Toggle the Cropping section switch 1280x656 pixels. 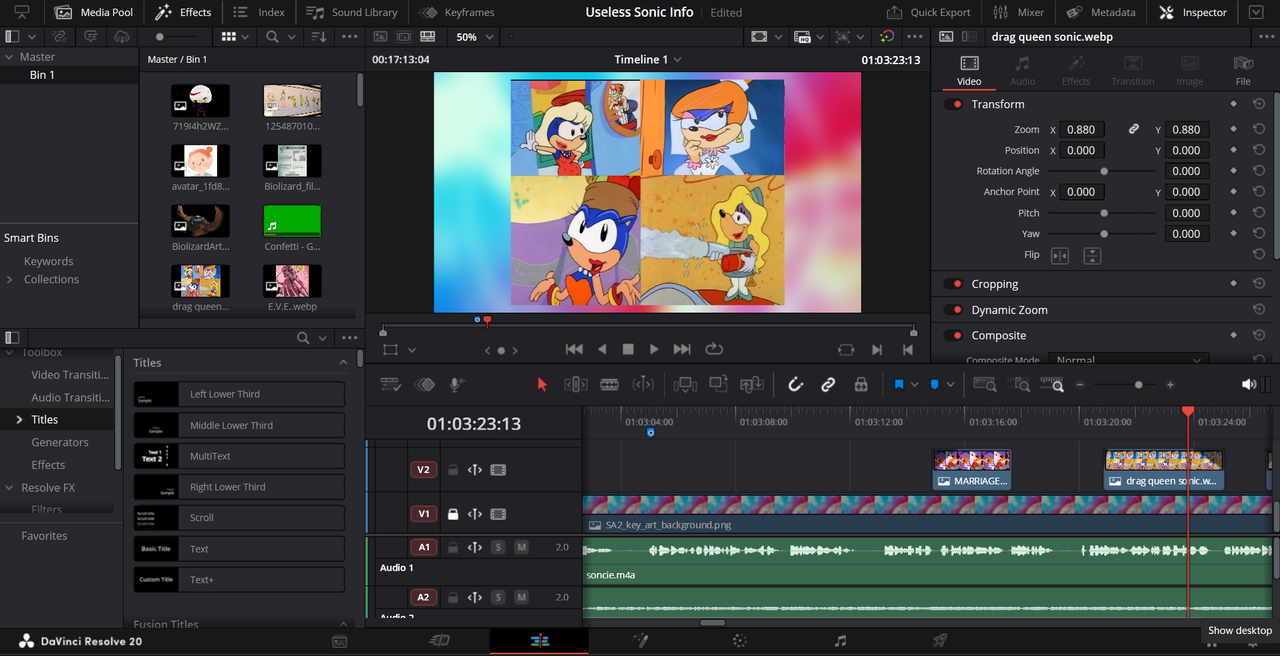point(954,284)
